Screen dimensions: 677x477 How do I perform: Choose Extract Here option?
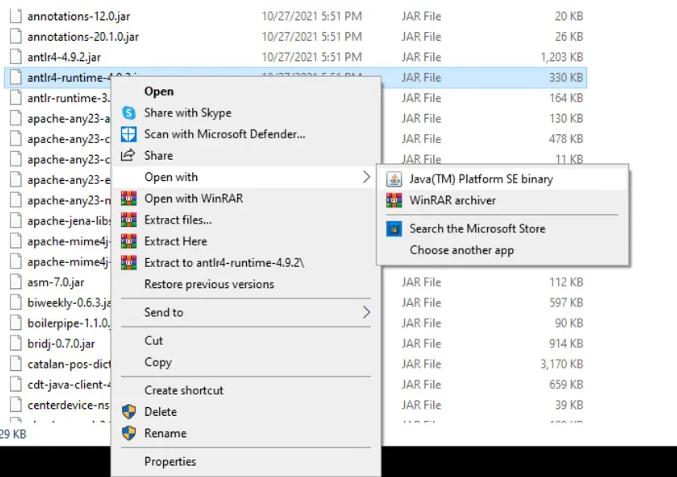(246, 241)
